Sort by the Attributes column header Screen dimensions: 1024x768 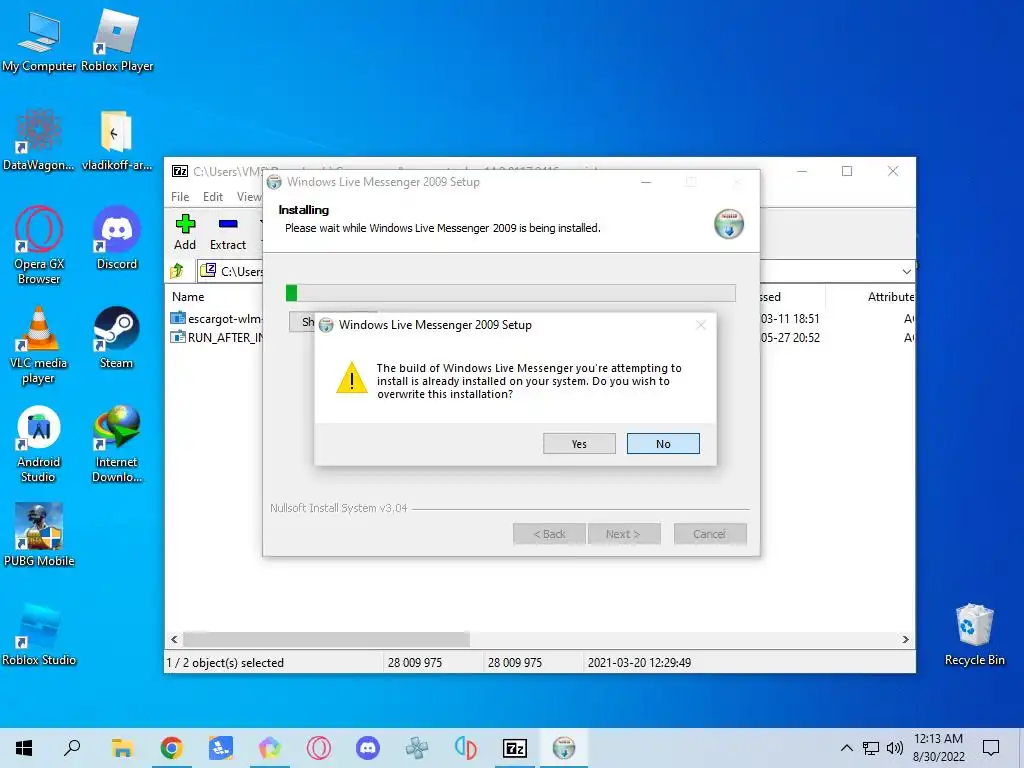pos(890,296)
